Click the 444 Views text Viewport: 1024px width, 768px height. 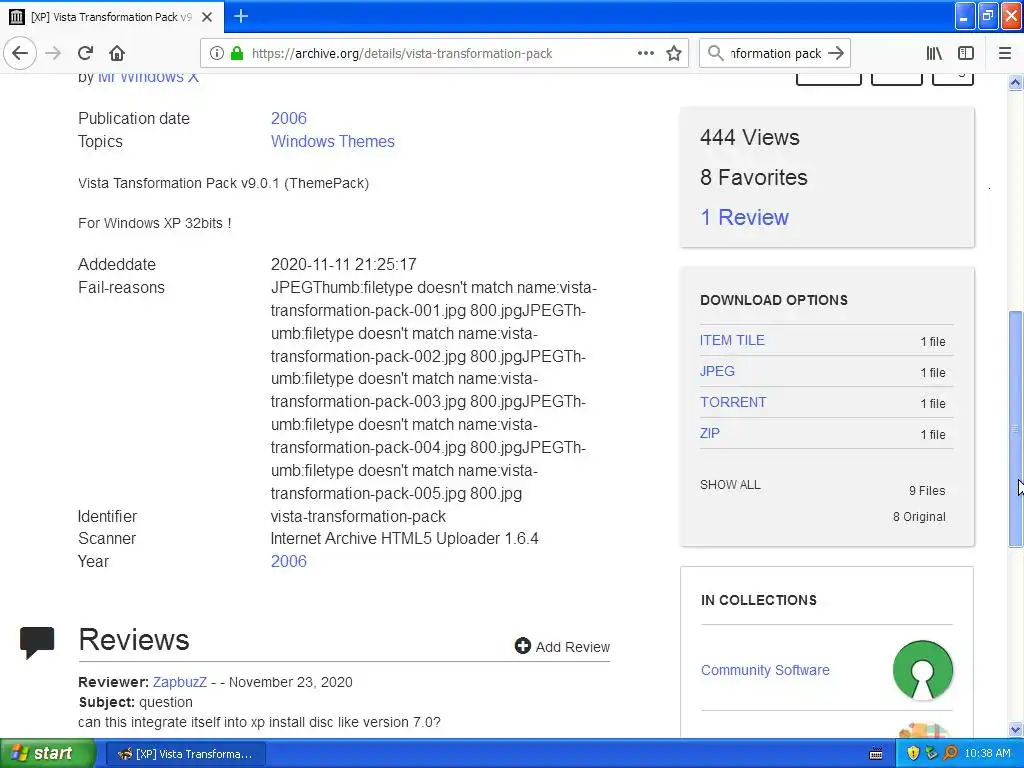(x=749, y=137)
